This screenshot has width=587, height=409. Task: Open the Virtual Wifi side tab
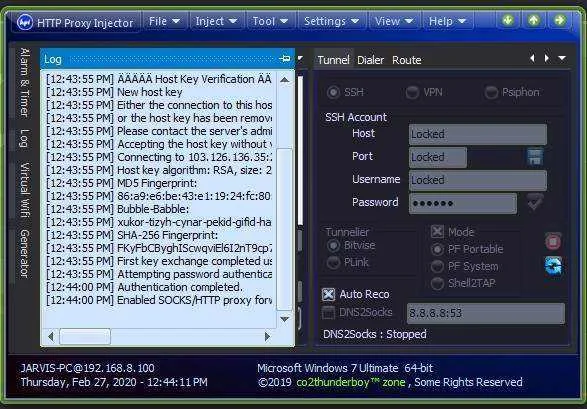24,190
